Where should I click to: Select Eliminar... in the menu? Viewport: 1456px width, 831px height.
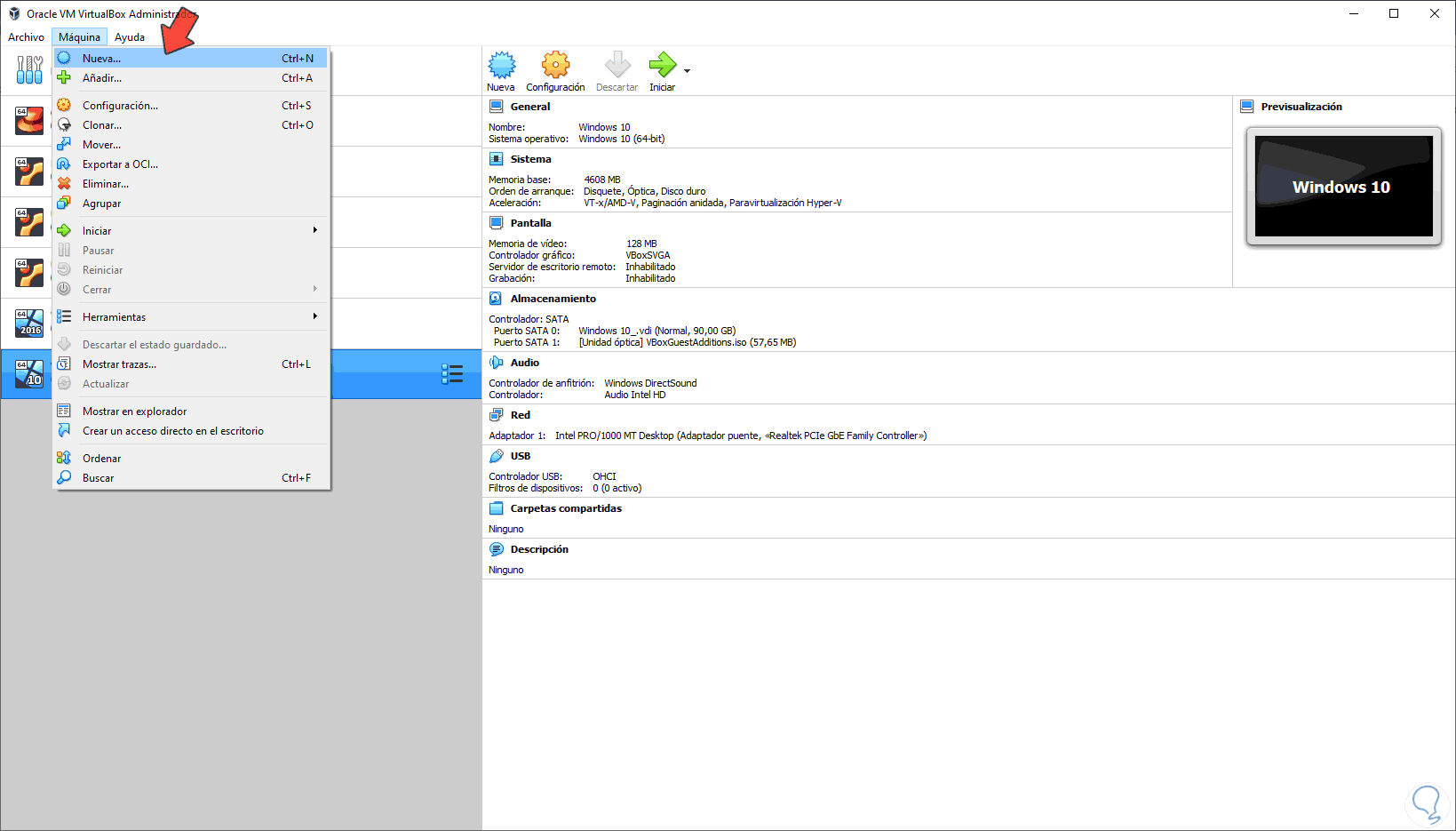(190, 184)
